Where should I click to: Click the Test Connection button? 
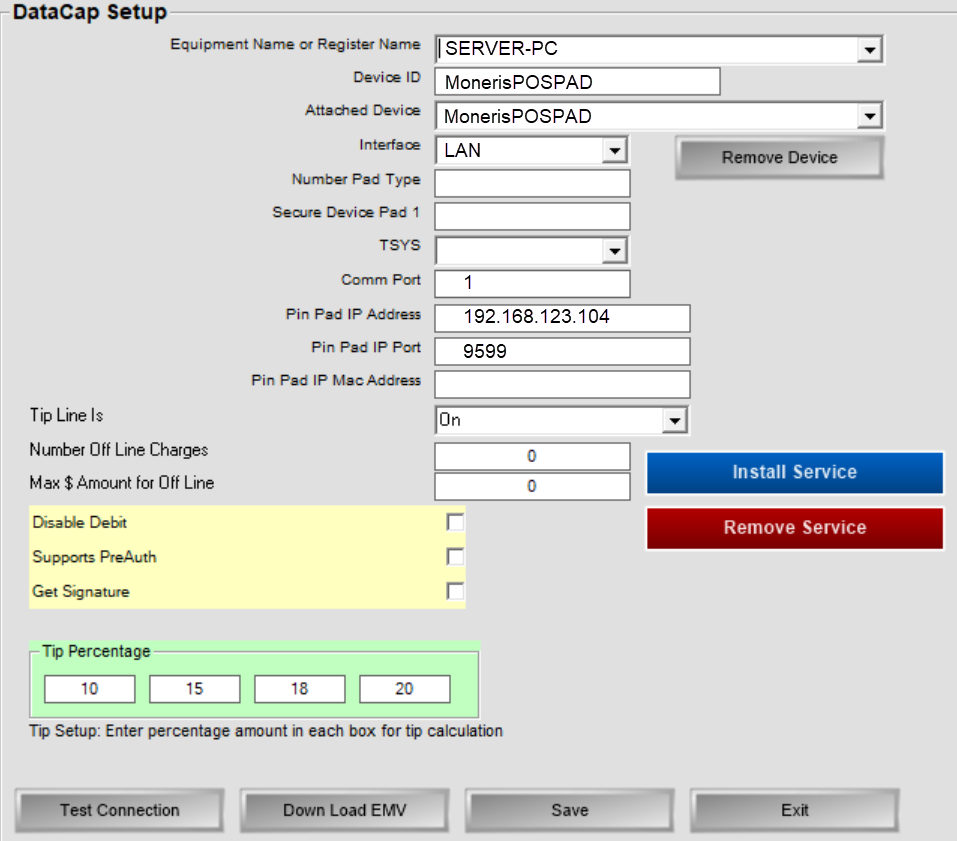(x=120, y=810)
